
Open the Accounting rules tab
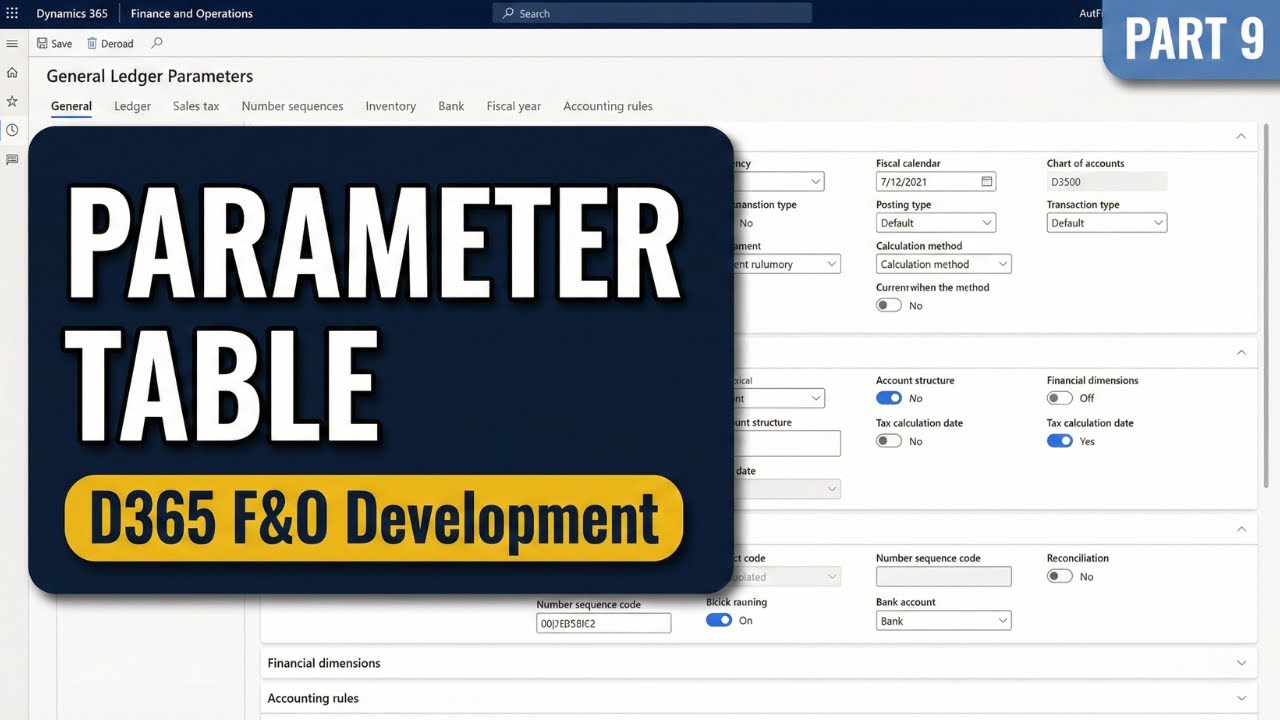tap(608, 106)
